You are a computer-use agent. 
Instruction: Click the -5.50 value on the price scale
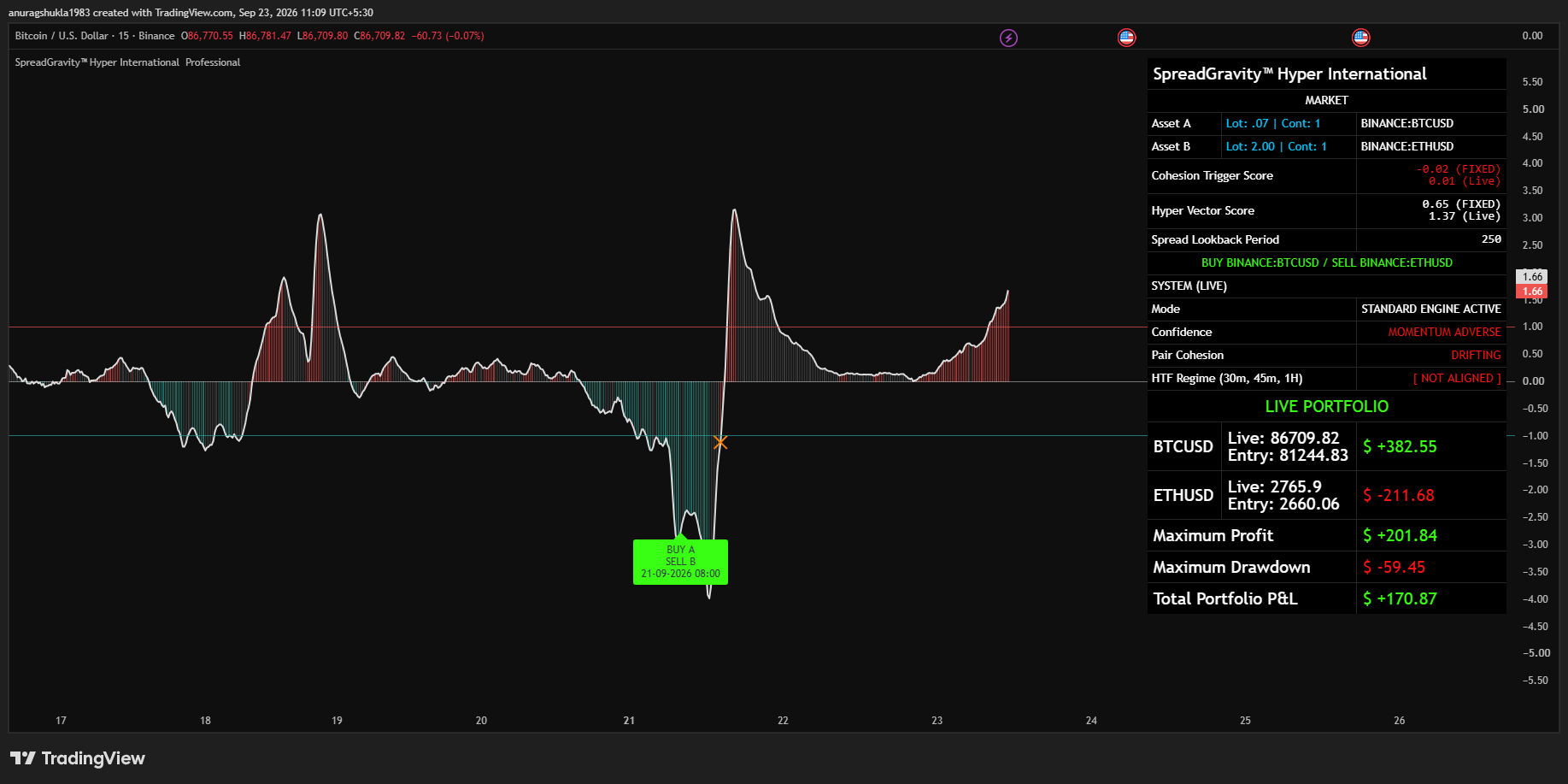click(x=1535, y=681)
